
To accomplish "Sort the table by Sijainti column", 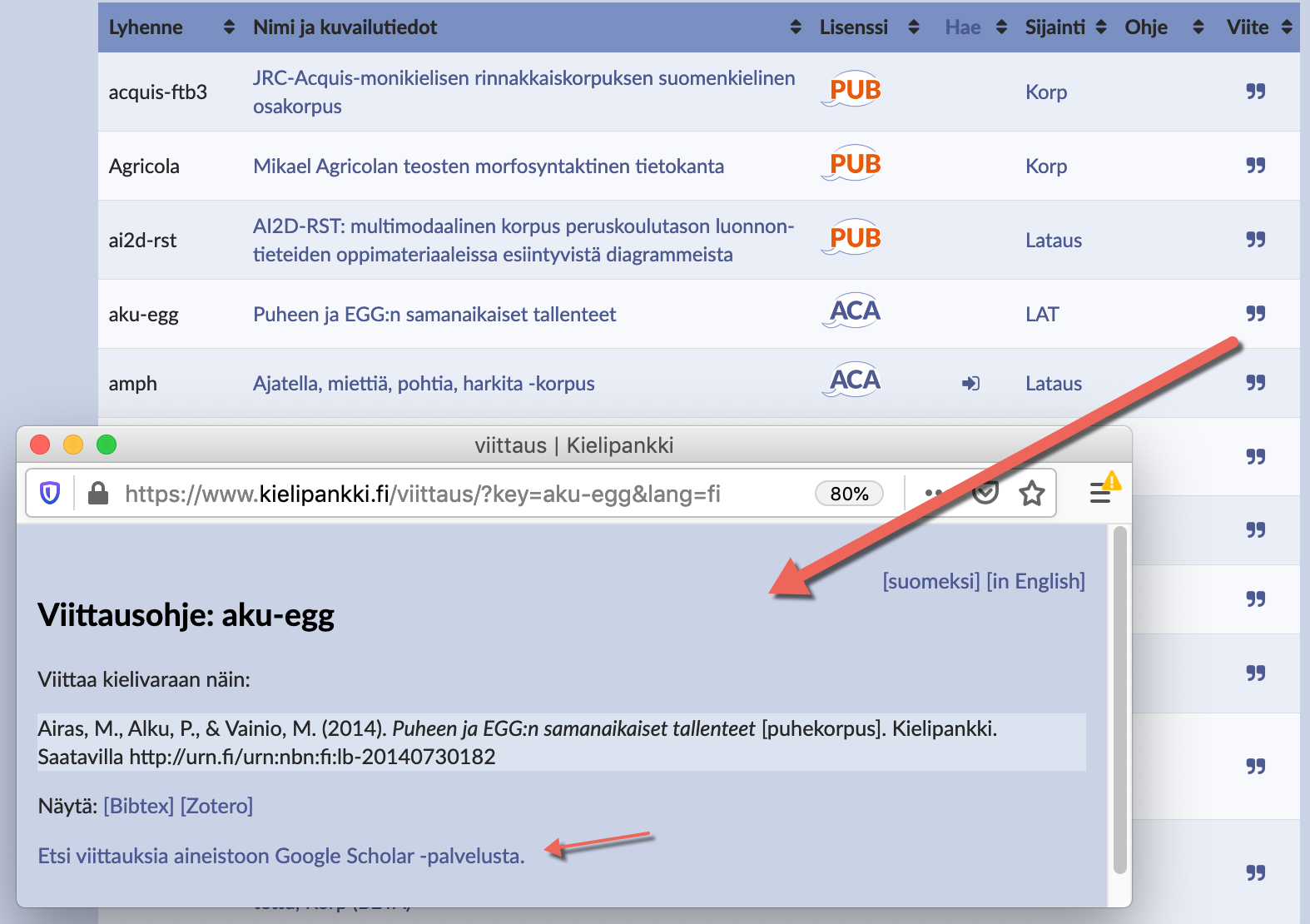I will [x=1101, y=27].
